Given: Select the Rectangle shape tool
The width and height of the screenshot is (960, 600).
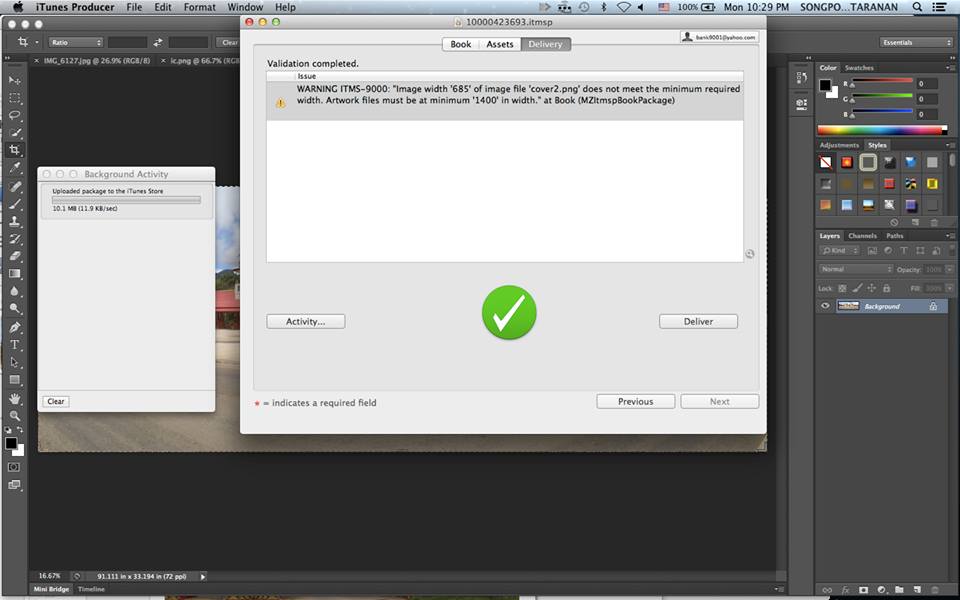Looking at the screenshot, I should tap(15, 380).
